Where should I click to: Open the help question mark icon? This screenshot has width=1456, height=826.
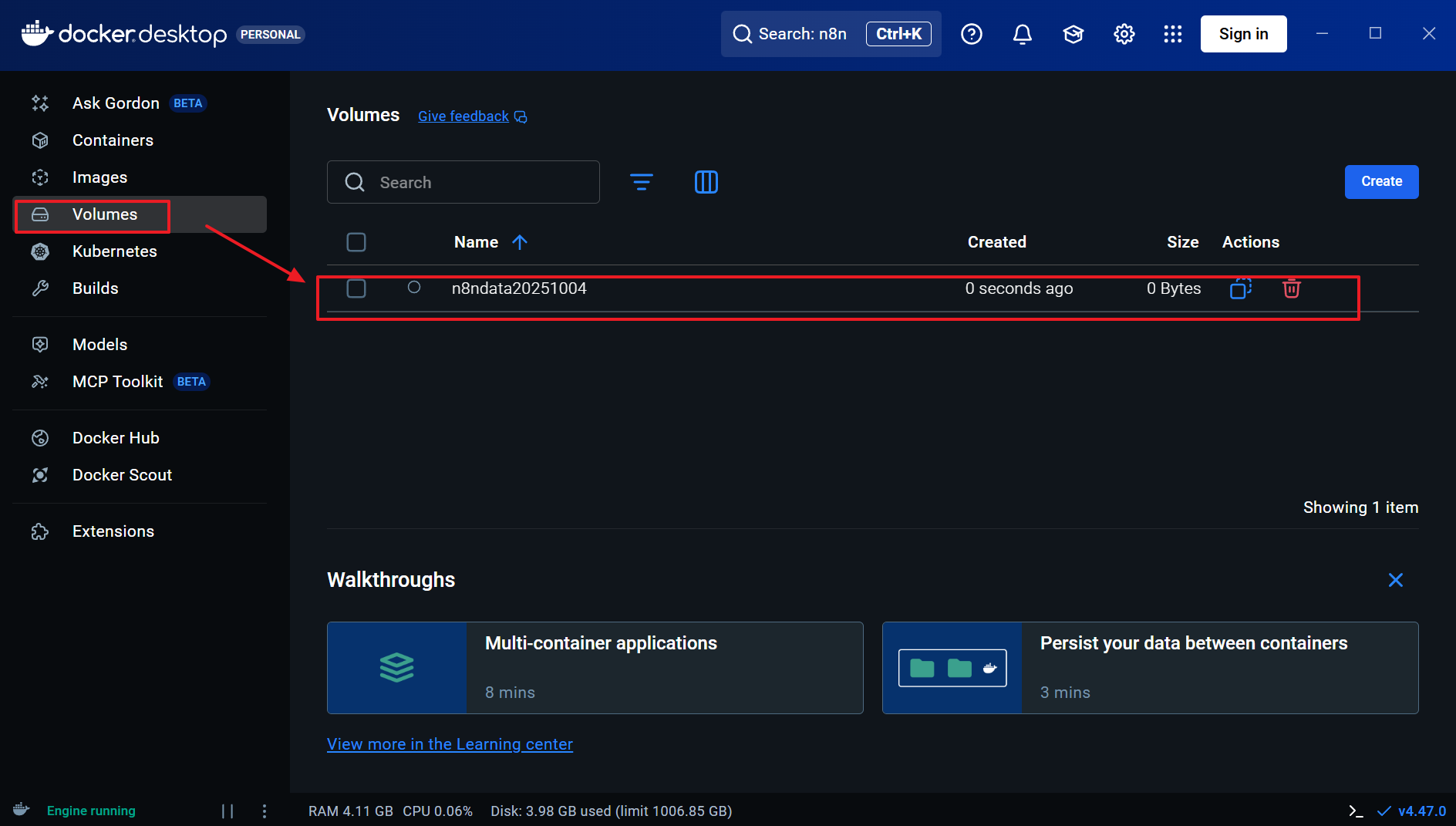tap(971, 34)
